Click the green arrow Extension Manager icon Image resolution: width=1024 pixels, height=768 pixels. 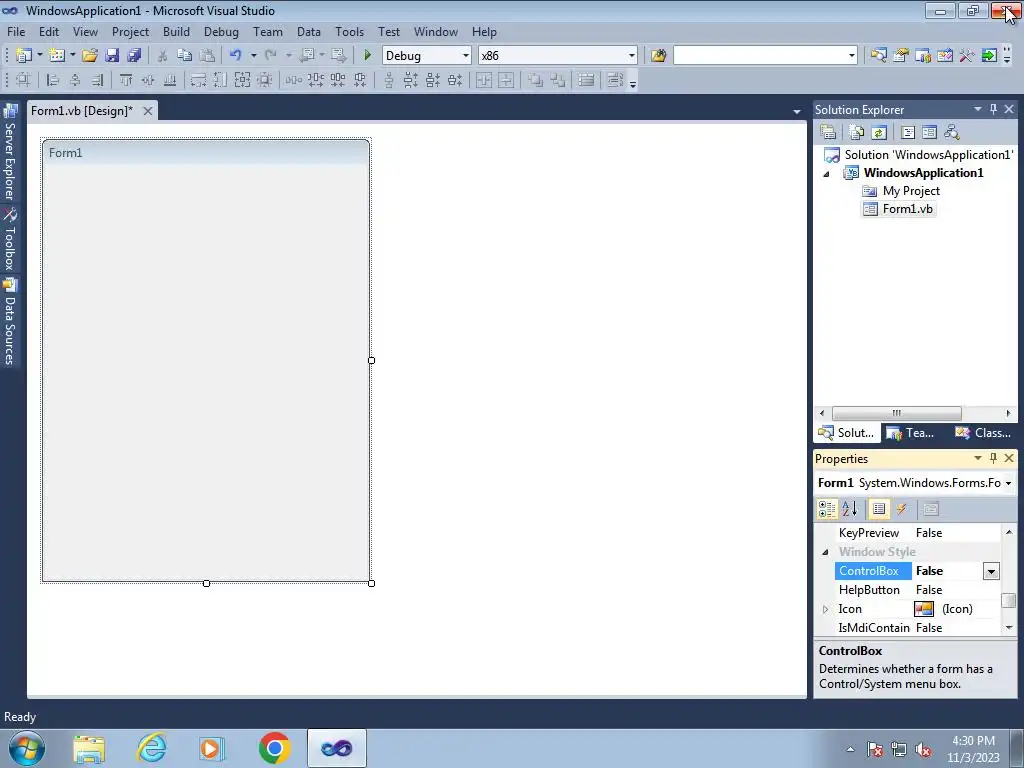989,56
